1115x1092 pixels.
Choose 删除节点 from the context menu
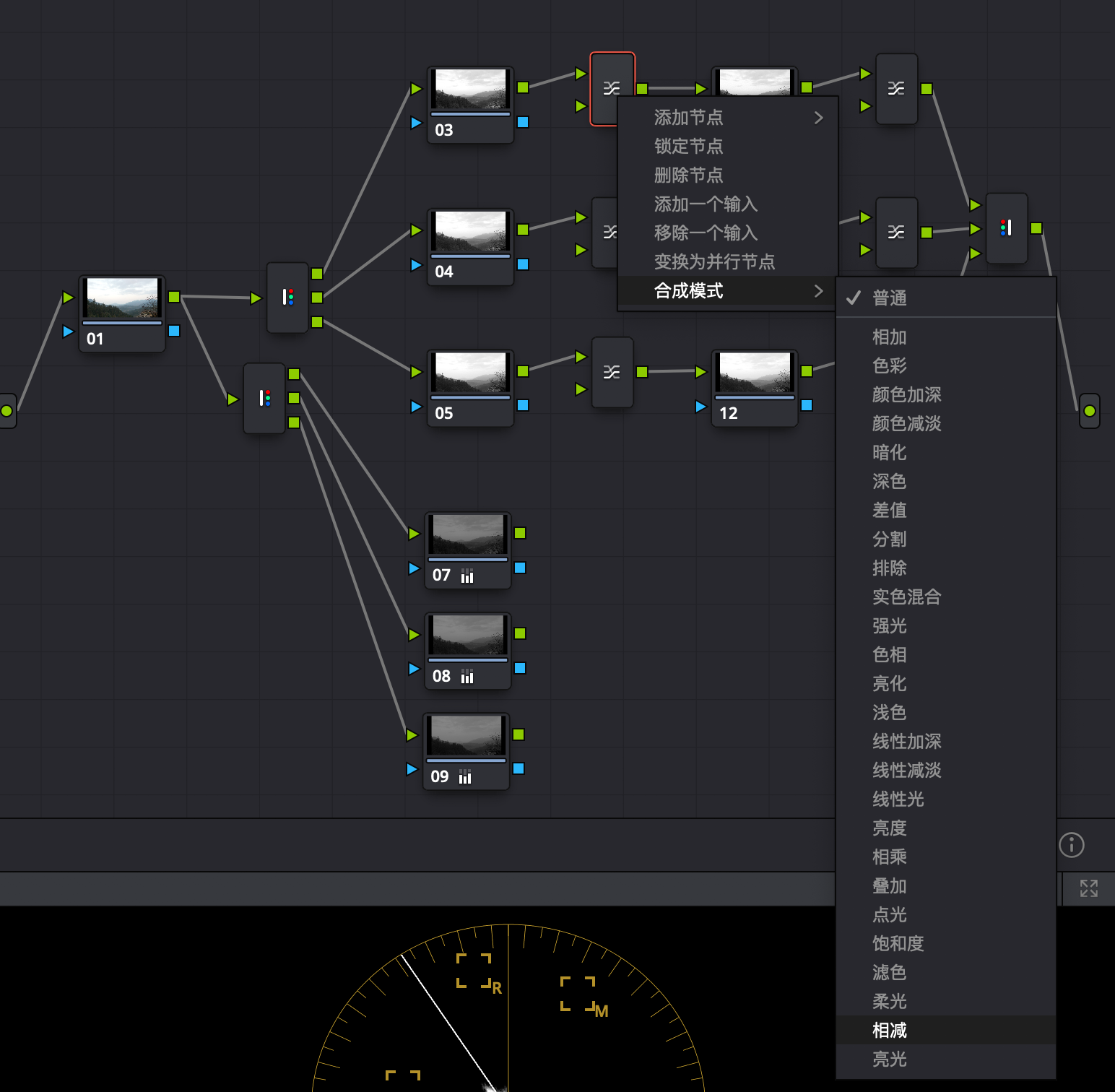(688, 175)
